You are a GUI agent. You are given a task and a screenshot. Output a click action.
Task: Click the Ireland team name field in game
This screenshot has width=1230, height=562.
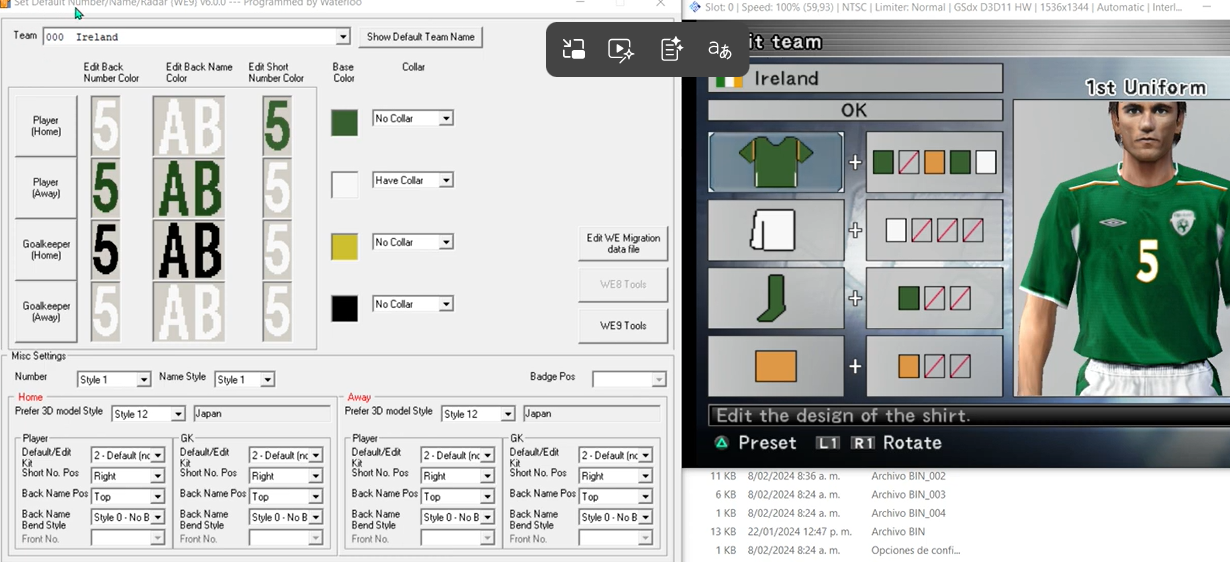(x=855, y=79)
